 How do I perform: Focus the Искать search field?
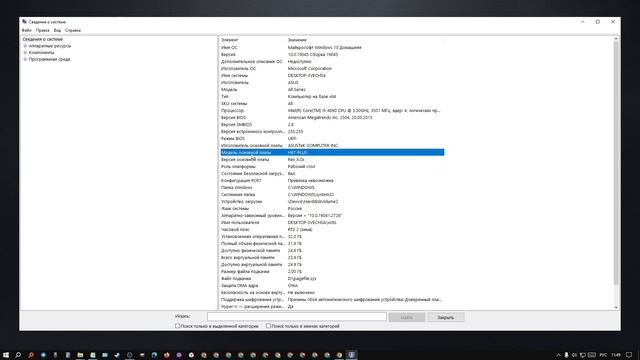[x=297, y=316]
